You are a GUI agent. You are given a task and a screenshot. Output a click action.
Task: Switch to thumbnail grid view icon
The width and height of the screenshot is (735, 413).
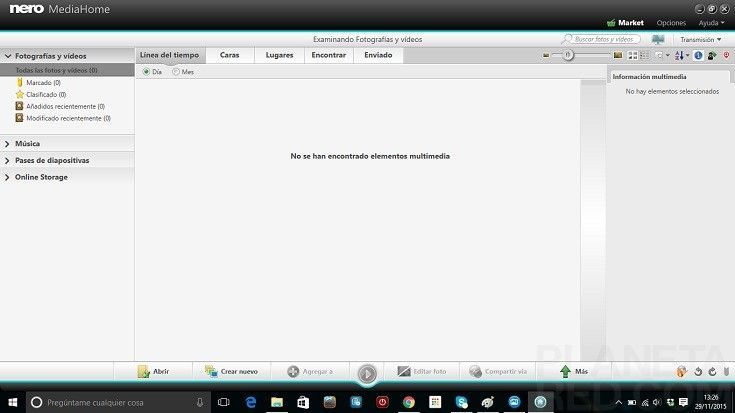(632, 55)
